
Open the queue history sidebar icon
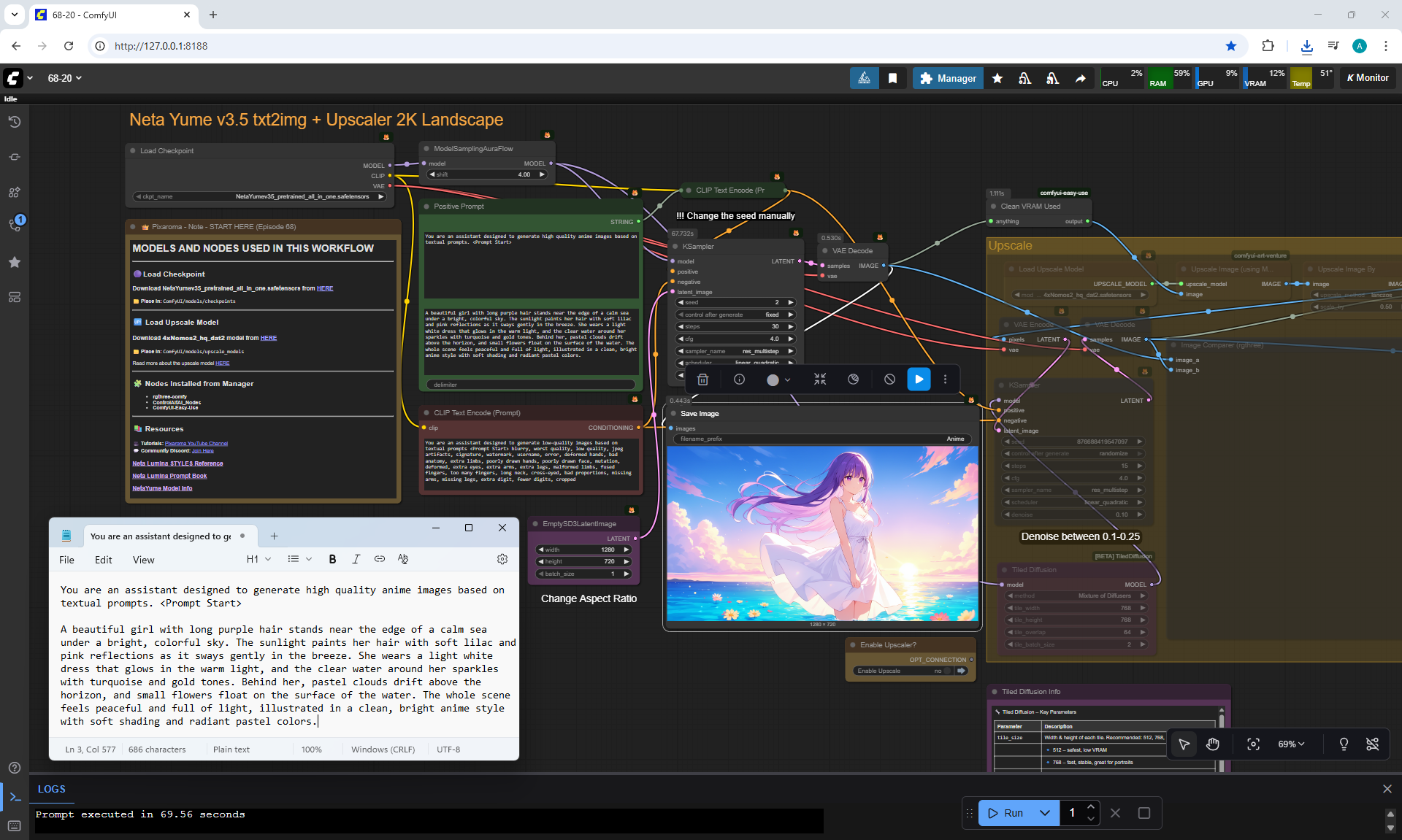(x=14, y=122)
